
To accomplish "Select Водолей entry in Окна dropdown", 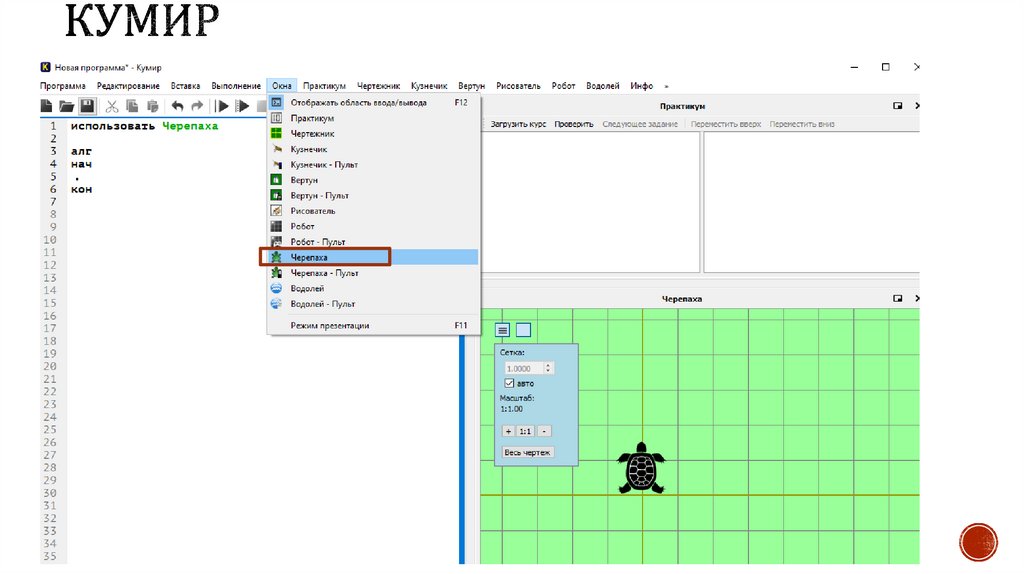I will (373, 288).
